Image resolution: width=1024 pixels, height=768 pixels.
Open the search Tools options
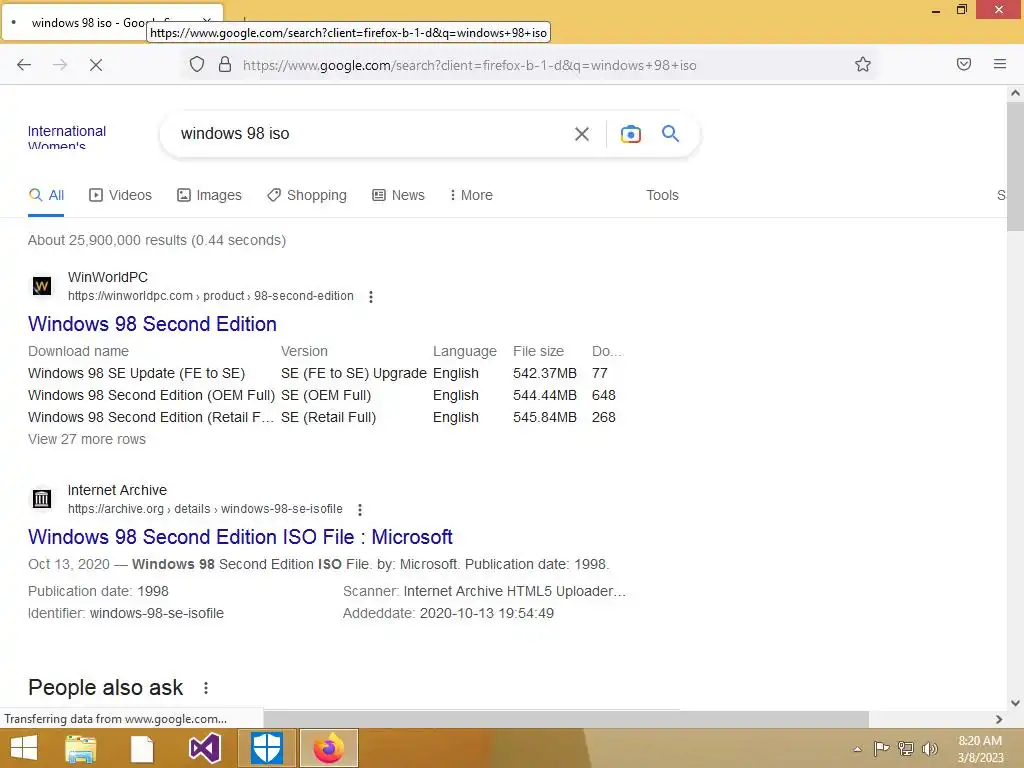(x=662, y=195)
